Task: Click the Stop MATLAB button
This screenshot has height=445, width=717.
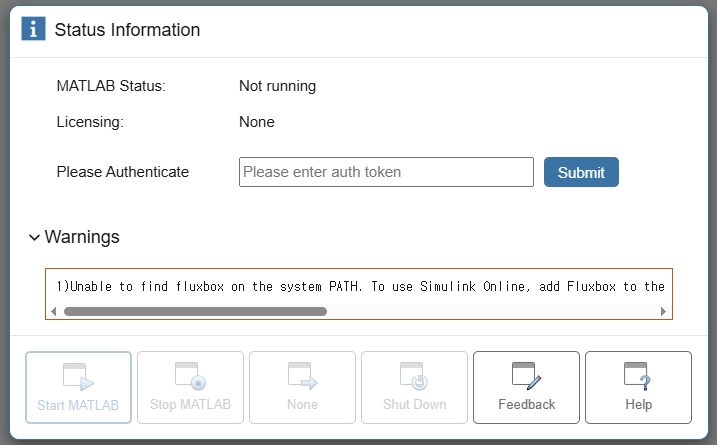Action: coord(190,387)
